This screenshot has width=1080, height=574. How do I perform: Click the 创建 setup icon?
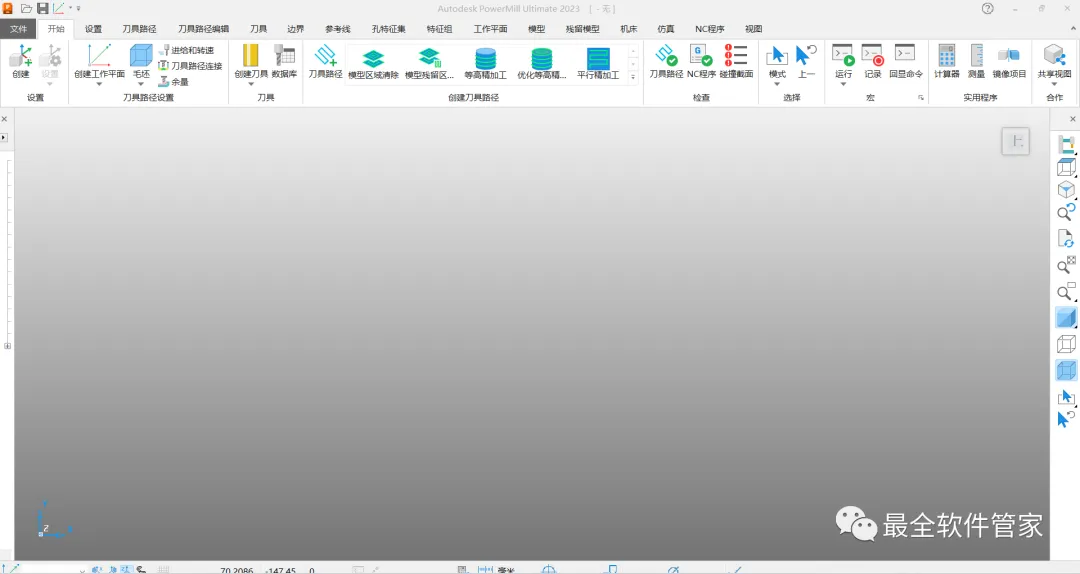21,61
